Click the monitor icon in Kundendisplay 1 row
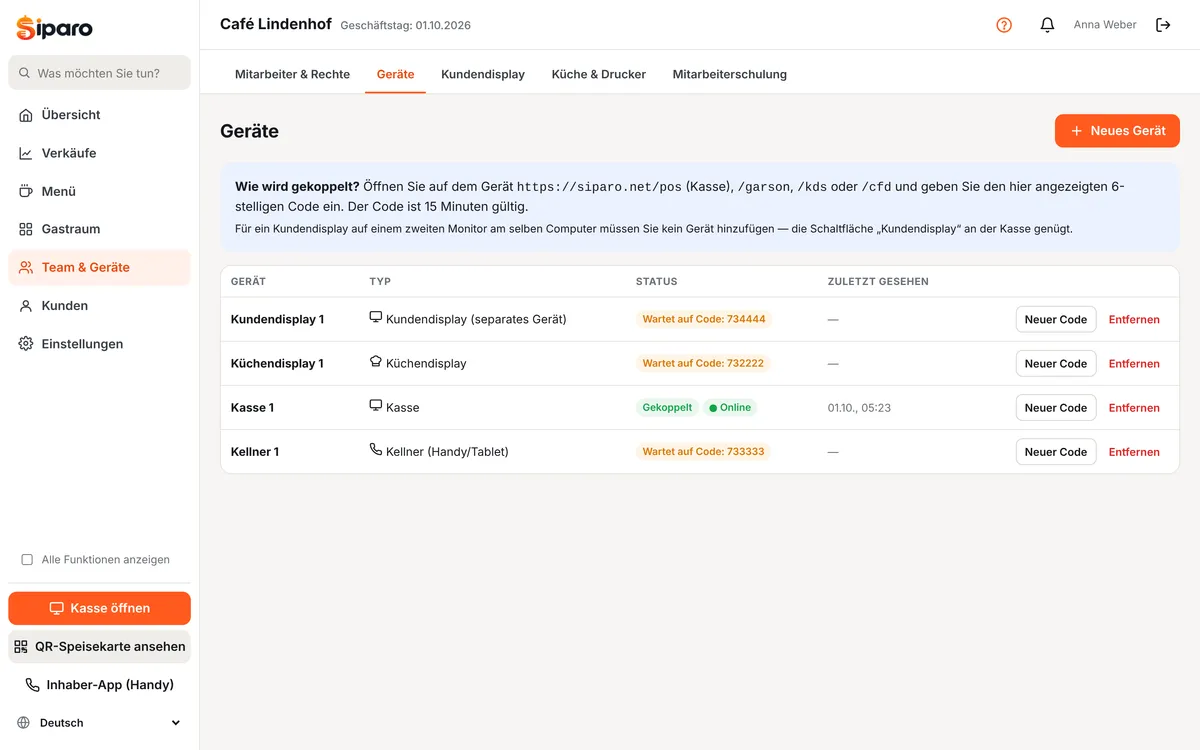This screenshot has width=1200, height=750. pyautogui.click(x=376, y=318)
